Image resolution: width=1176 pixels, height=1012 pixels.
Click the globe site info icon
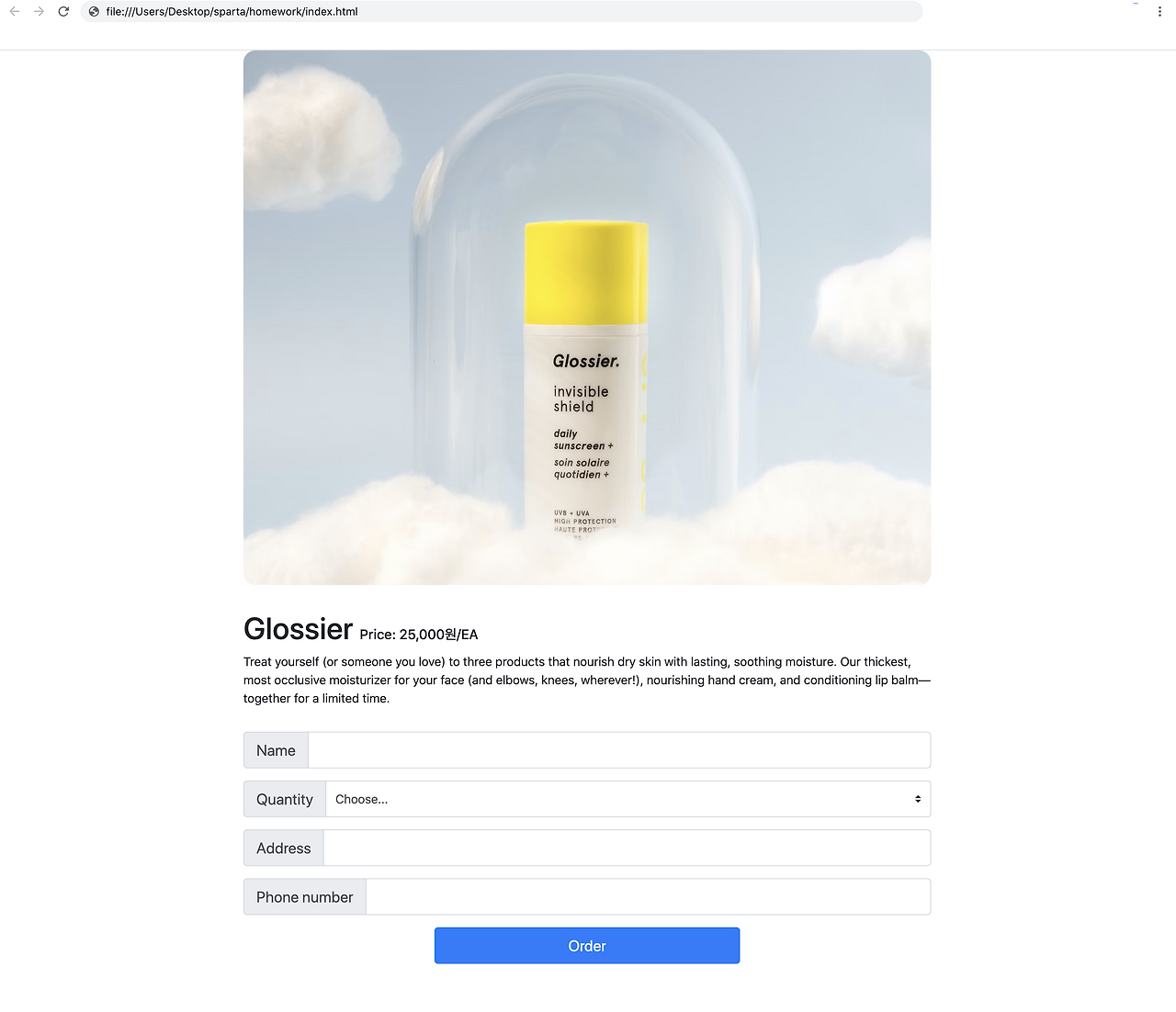(94, 12)
